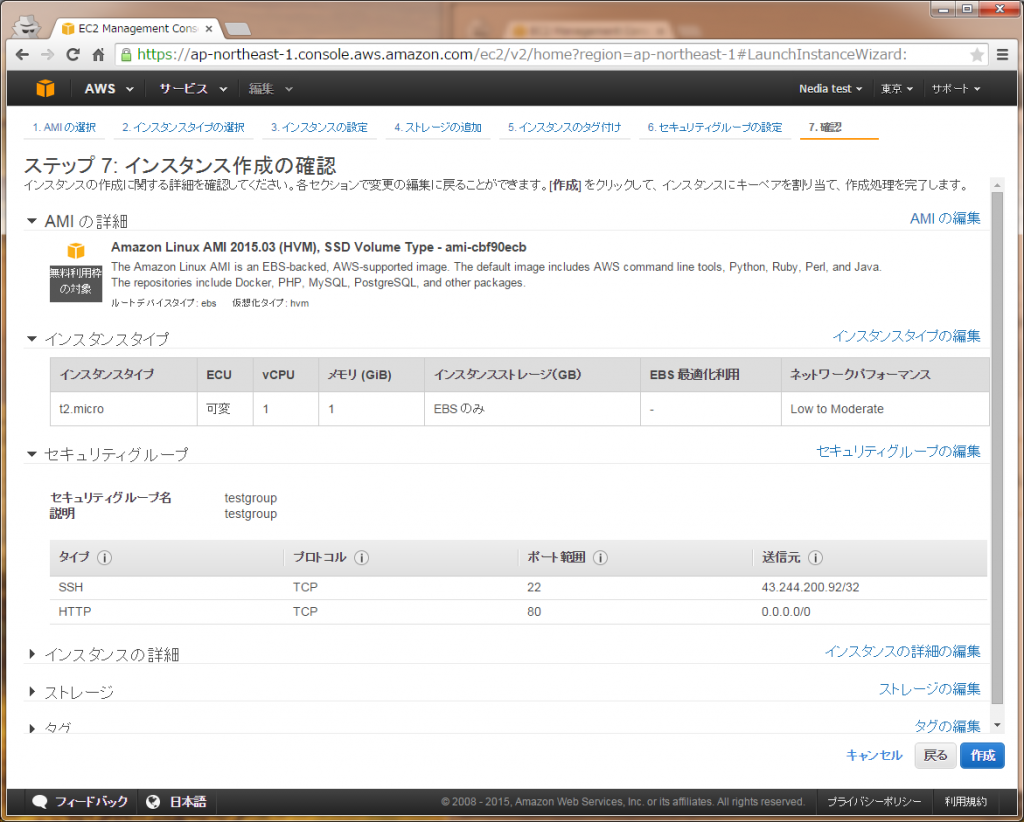Viewport: 1024px width, 822px height.
Task: Click the 戻る button
Action: (x=935, y=755)
